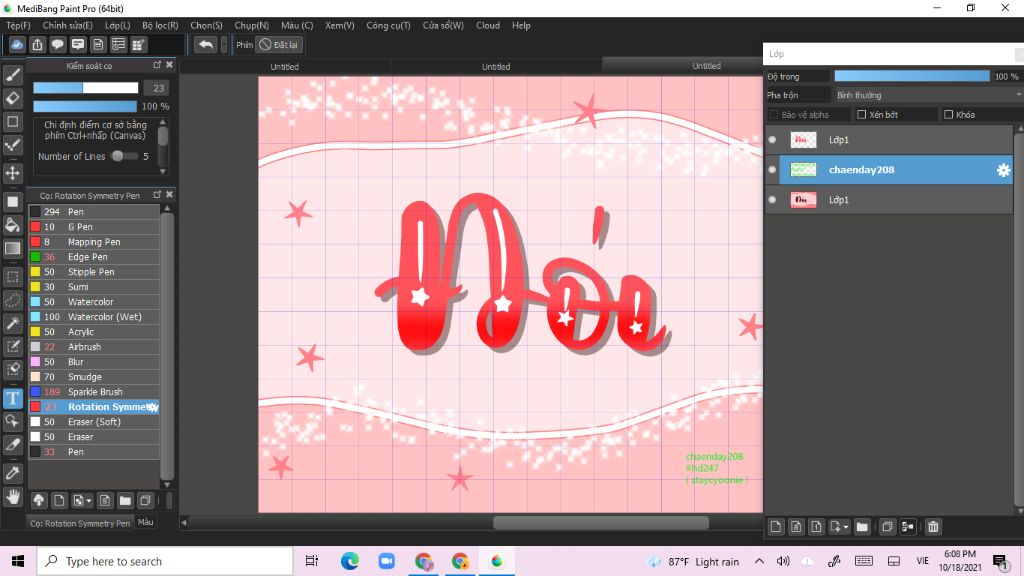This screenshot has width=1024, height=576.
Task: Undock the Kiểm soát cọ panel
Action: [x=157, y=65]
